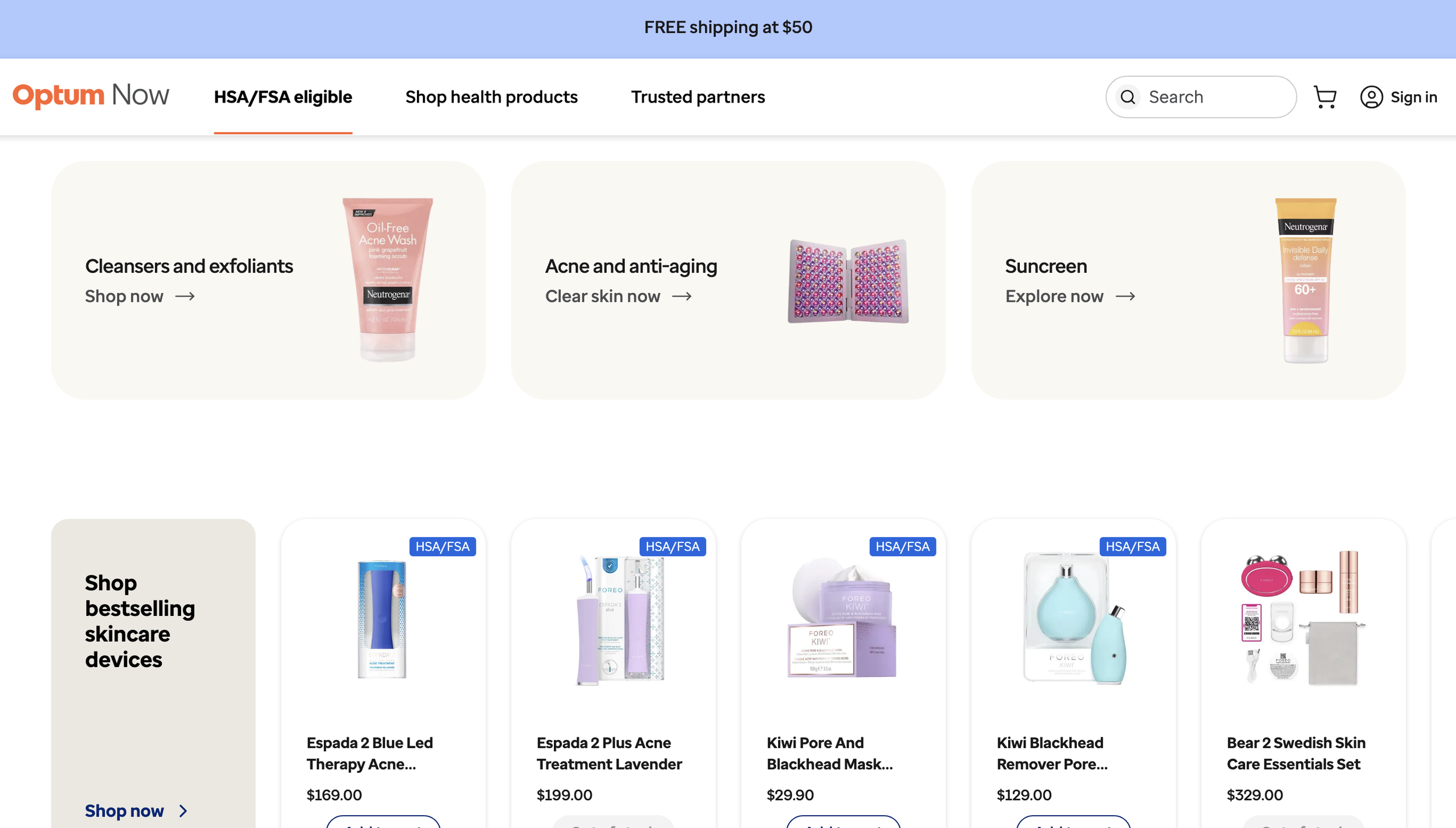Viewport: 1456px width, 828px height.
Task: Open Espada 2 Blue Led Therapy product image
Action: [x=382, y=619]
